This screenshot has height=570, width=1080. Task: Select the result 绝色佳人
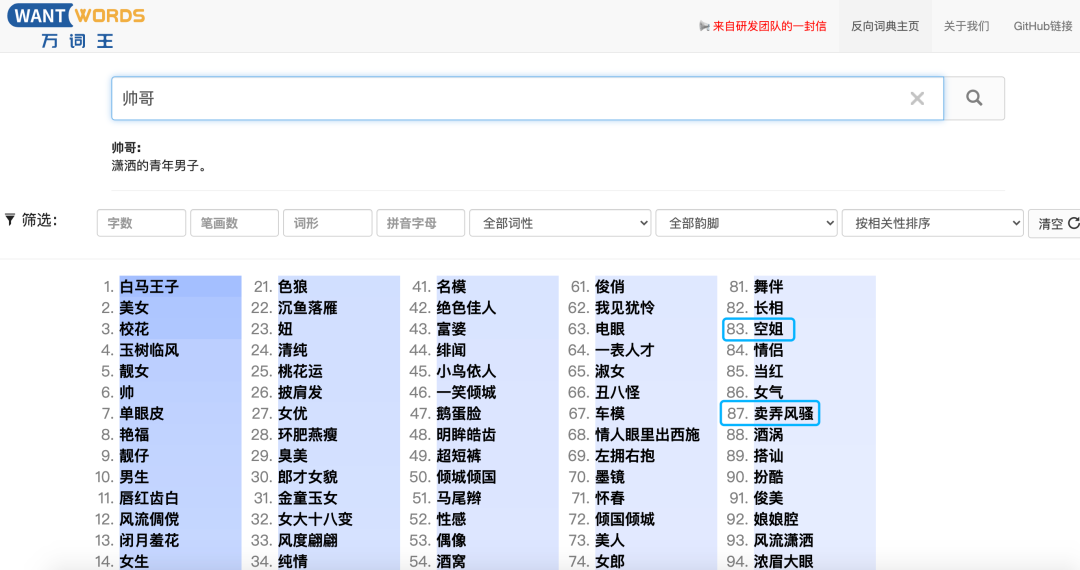coord(466,308)
